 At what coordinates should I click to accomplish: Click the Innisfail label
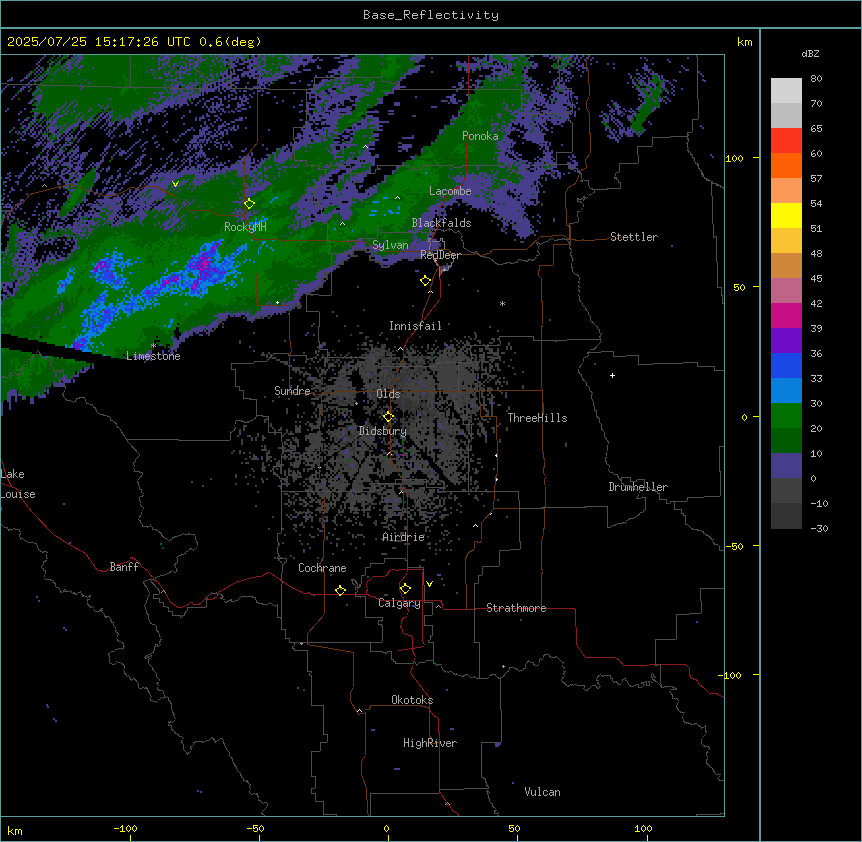pos(415,326)
